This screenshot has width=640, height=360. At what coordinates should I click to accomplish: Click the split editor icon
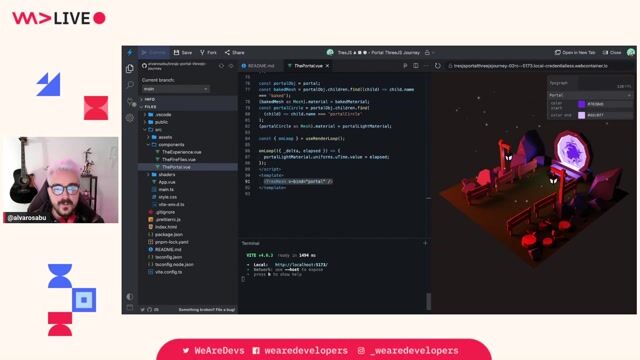pyautogui.click(x=416, y=65)
